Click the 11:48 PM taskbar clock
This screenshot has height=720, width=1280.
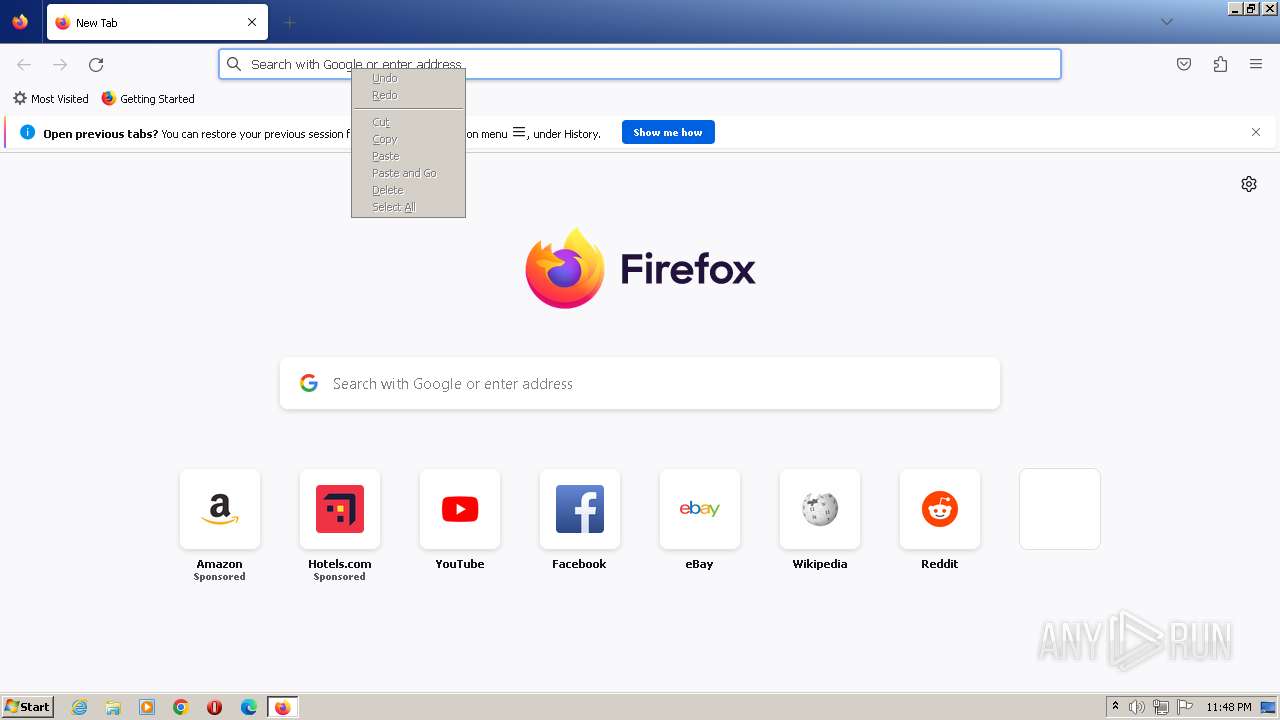[1229, 707]
